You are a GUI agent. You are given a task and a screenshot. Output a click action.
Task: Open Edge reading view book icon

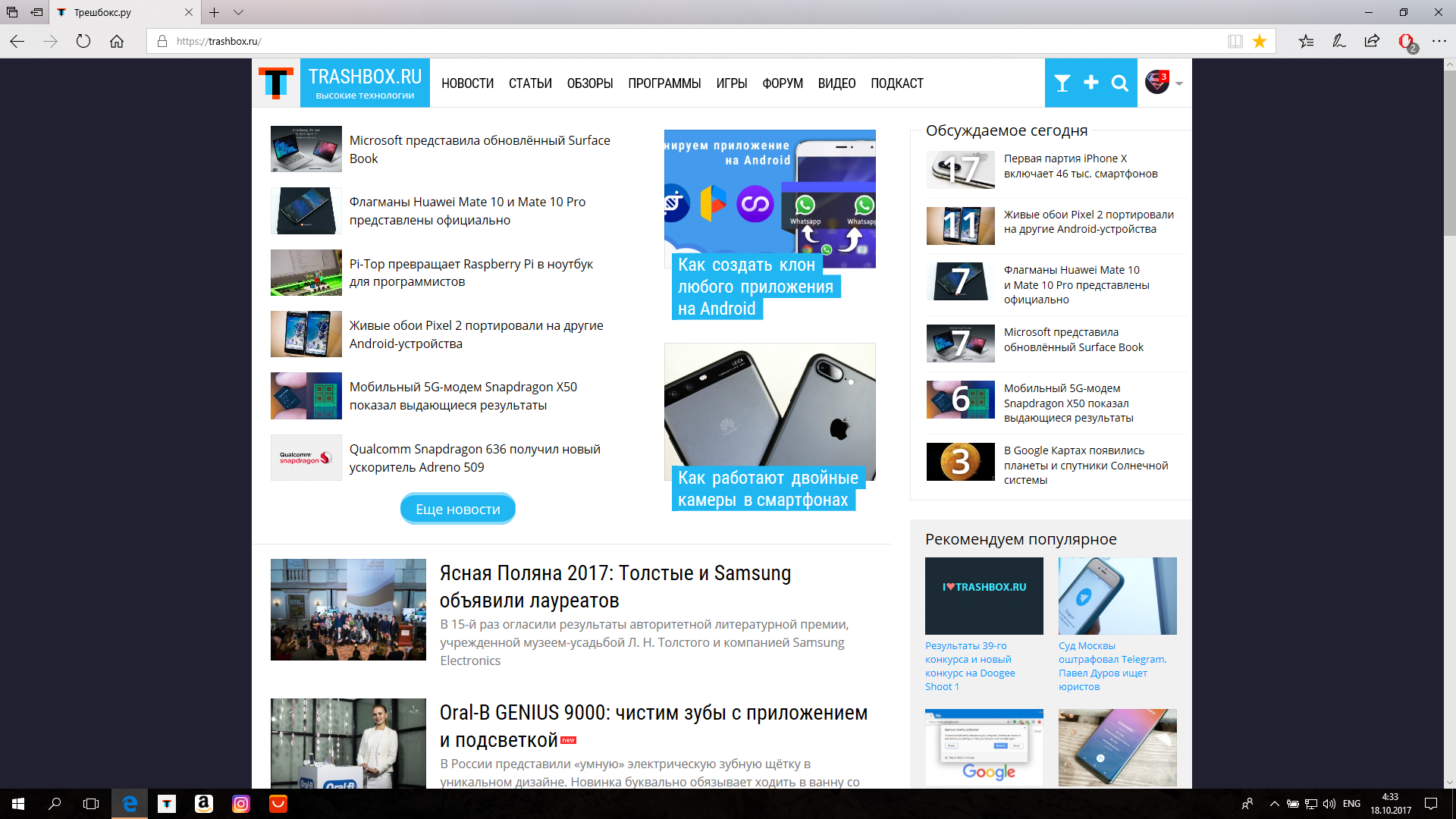pyautogui.click(x=1235, y=41)
